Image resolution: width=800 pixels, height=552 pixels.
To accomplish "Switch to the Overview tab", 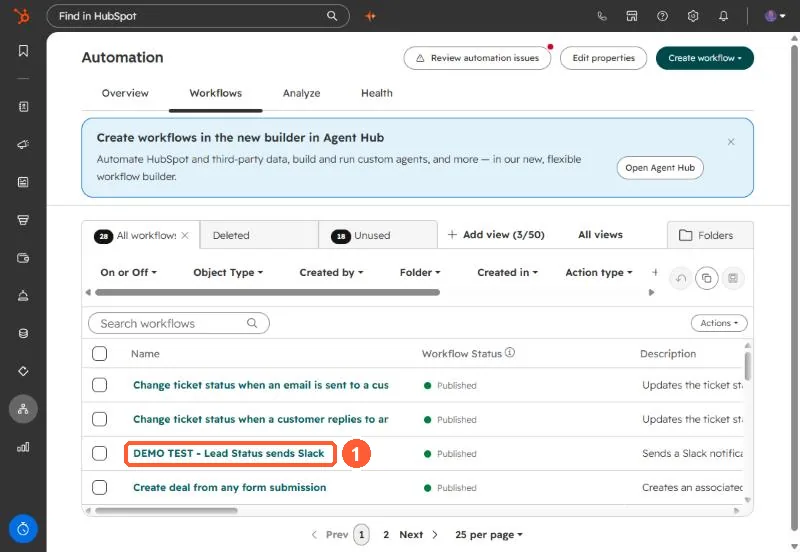I will pos(125,93).
